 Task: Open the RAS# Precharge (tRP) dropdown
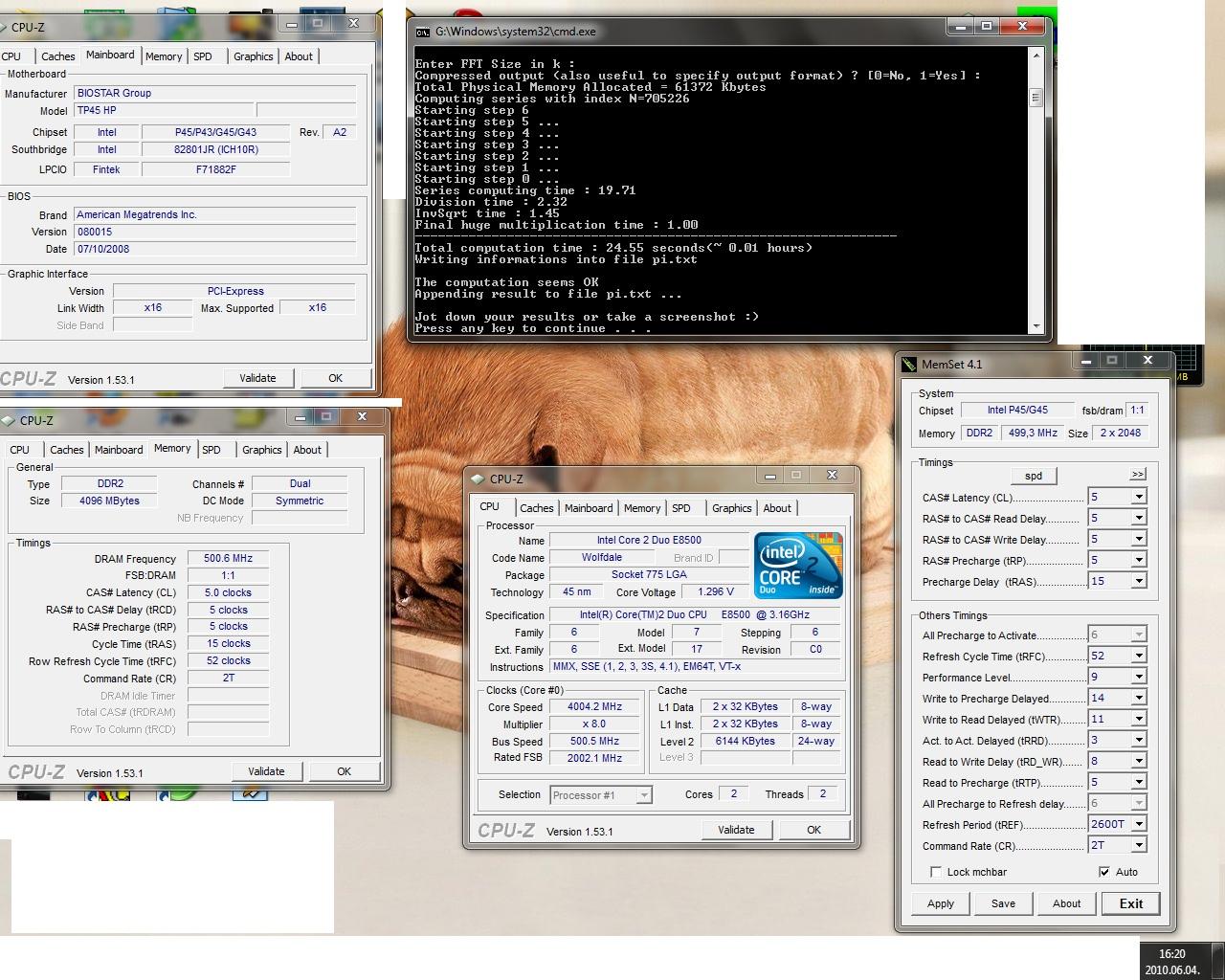[x=1139, y=561]
